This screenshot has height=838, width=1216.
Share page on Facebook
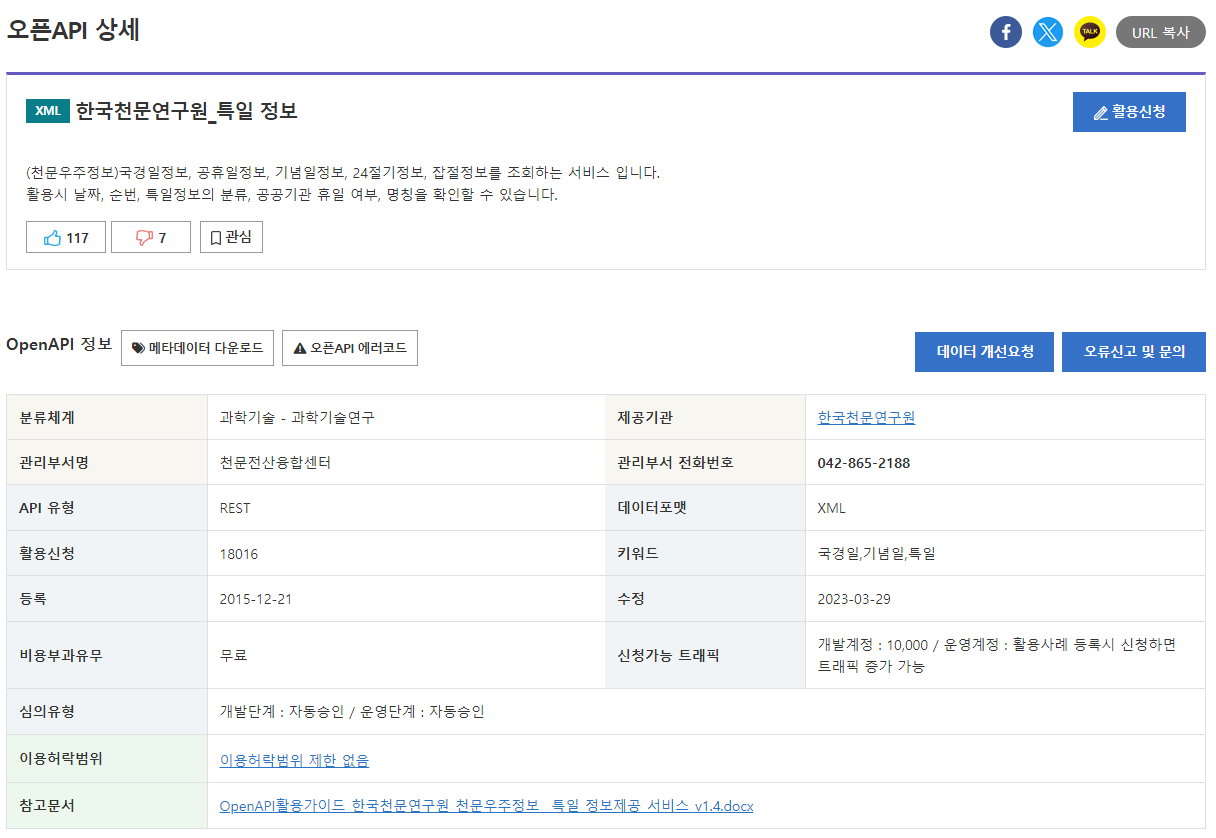(x=1006, y=32)
